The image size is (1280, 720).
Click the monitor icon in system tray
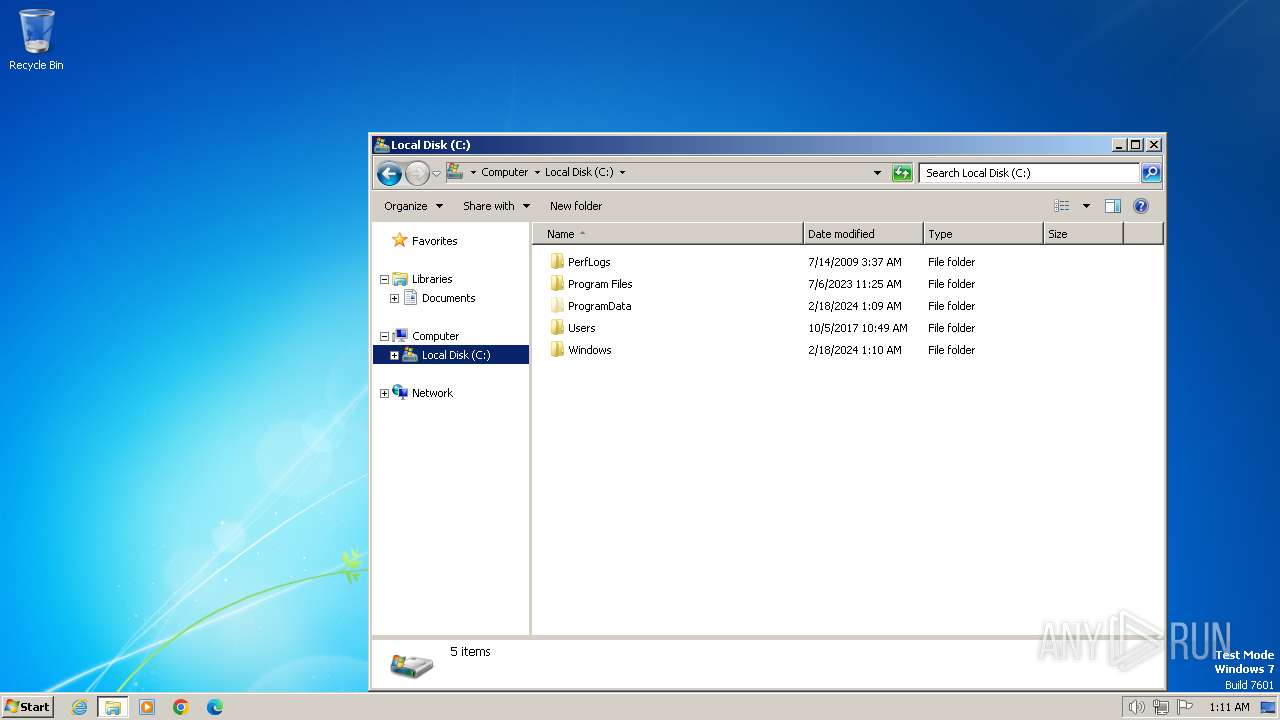click(x=1267, y=707)
